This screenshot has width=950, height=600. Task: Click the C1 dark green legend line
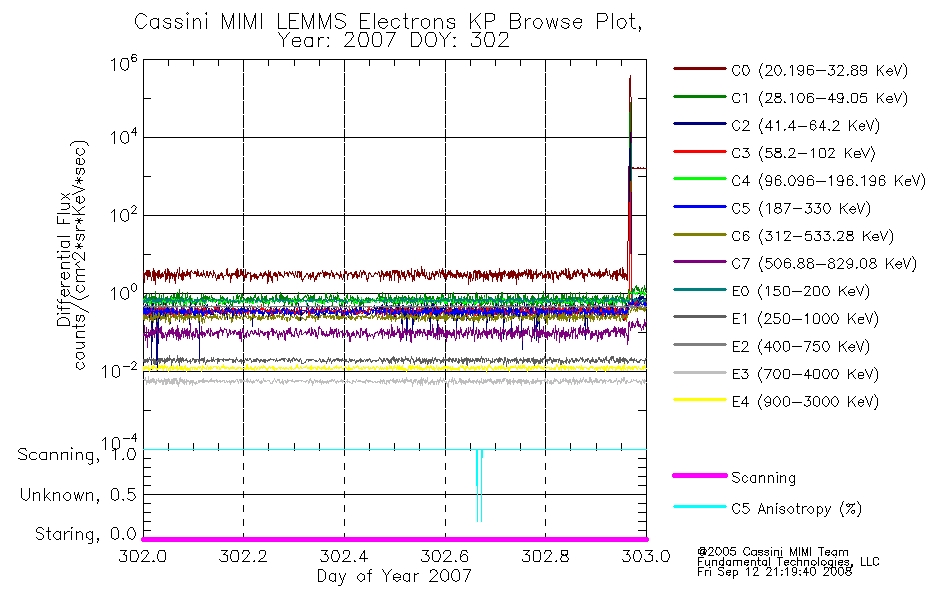[x=699, y=96]
